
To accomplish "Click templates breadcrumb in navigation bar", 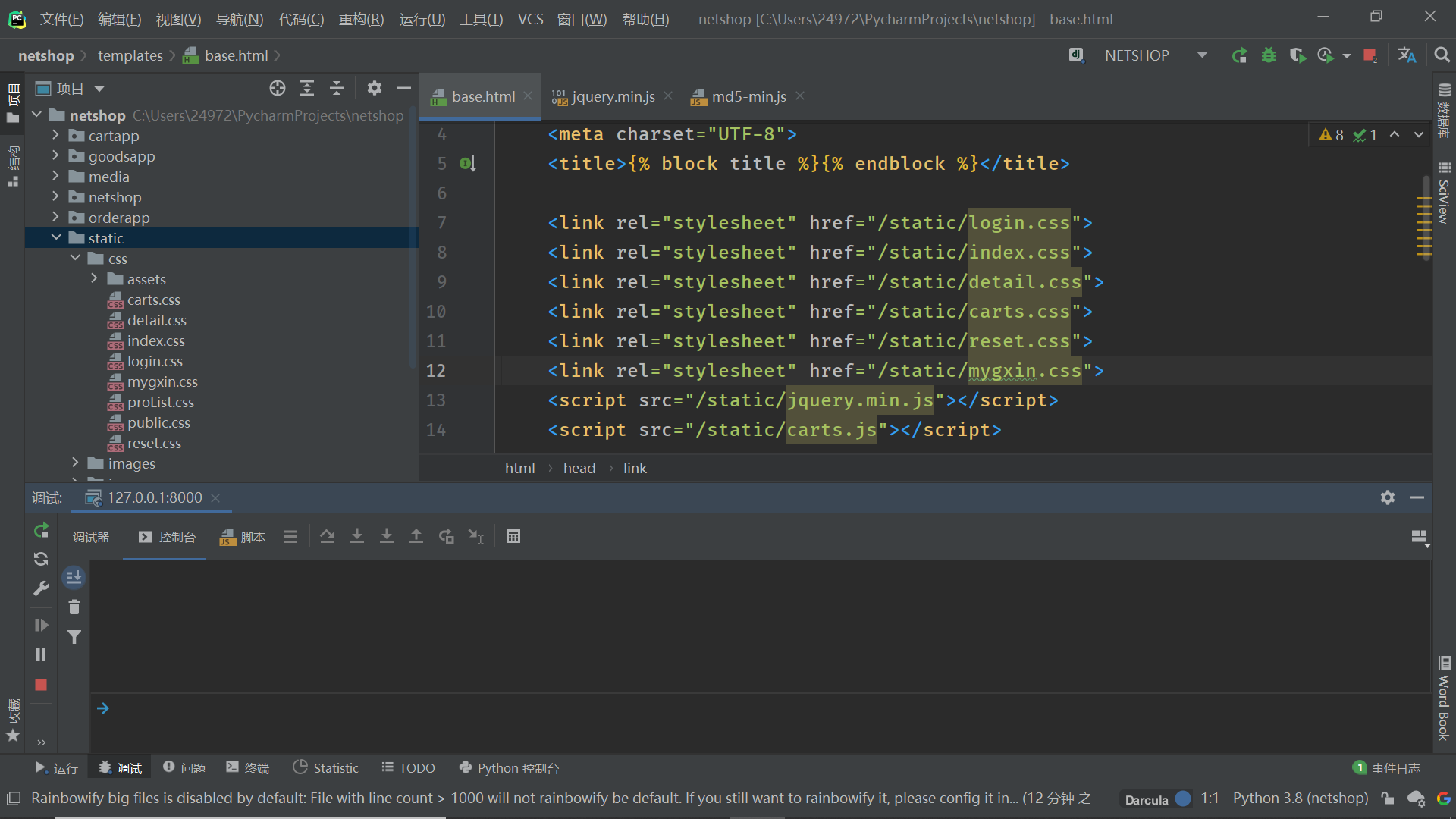I will [130, 55].
